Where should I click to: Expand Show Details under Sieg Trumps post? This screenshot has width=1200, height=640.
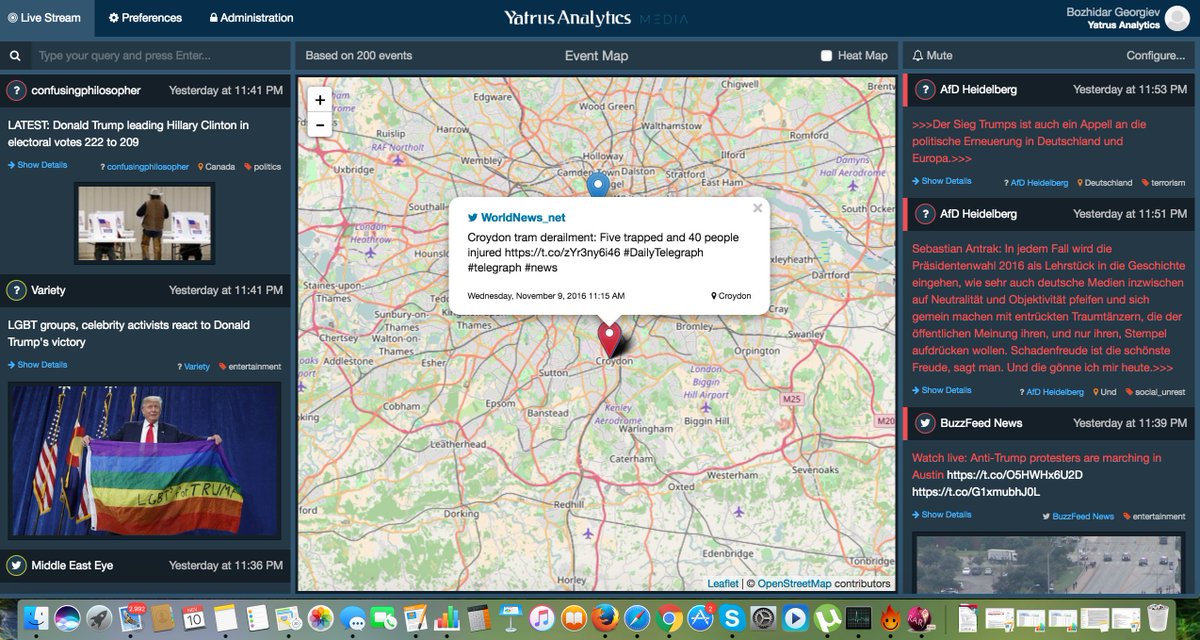(941, 181)
